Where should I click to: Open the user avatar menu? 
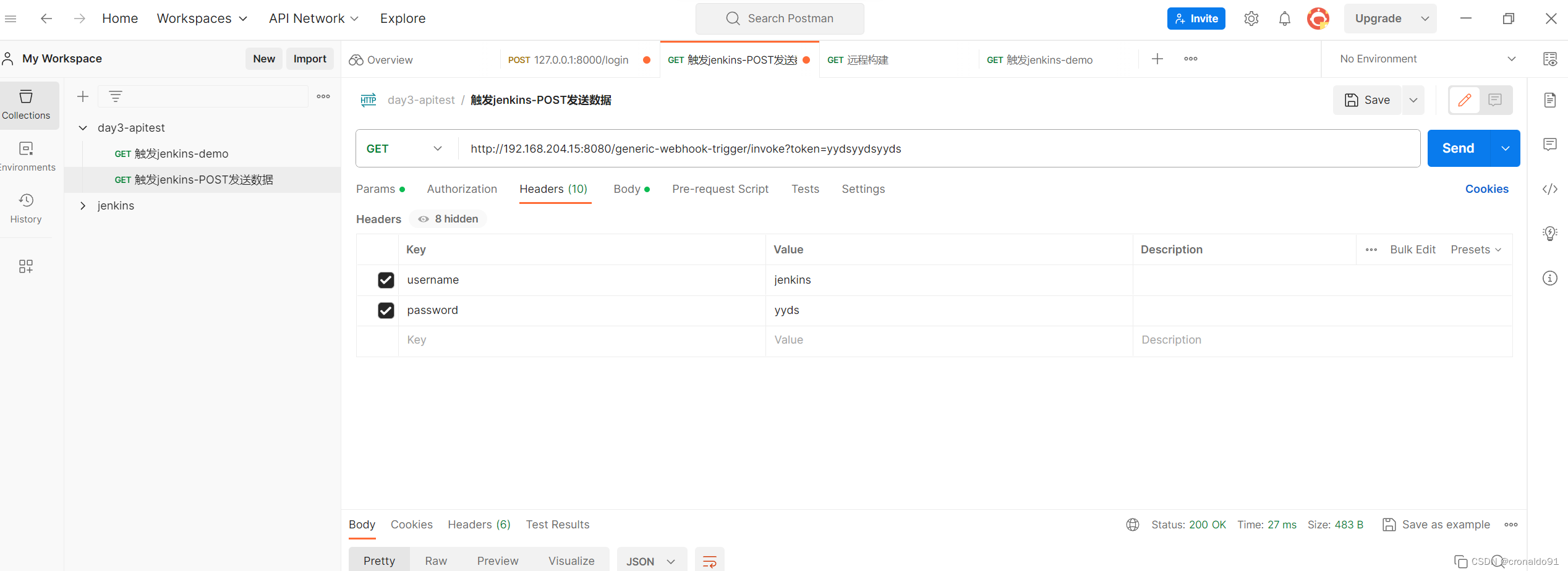[1318, 19]
